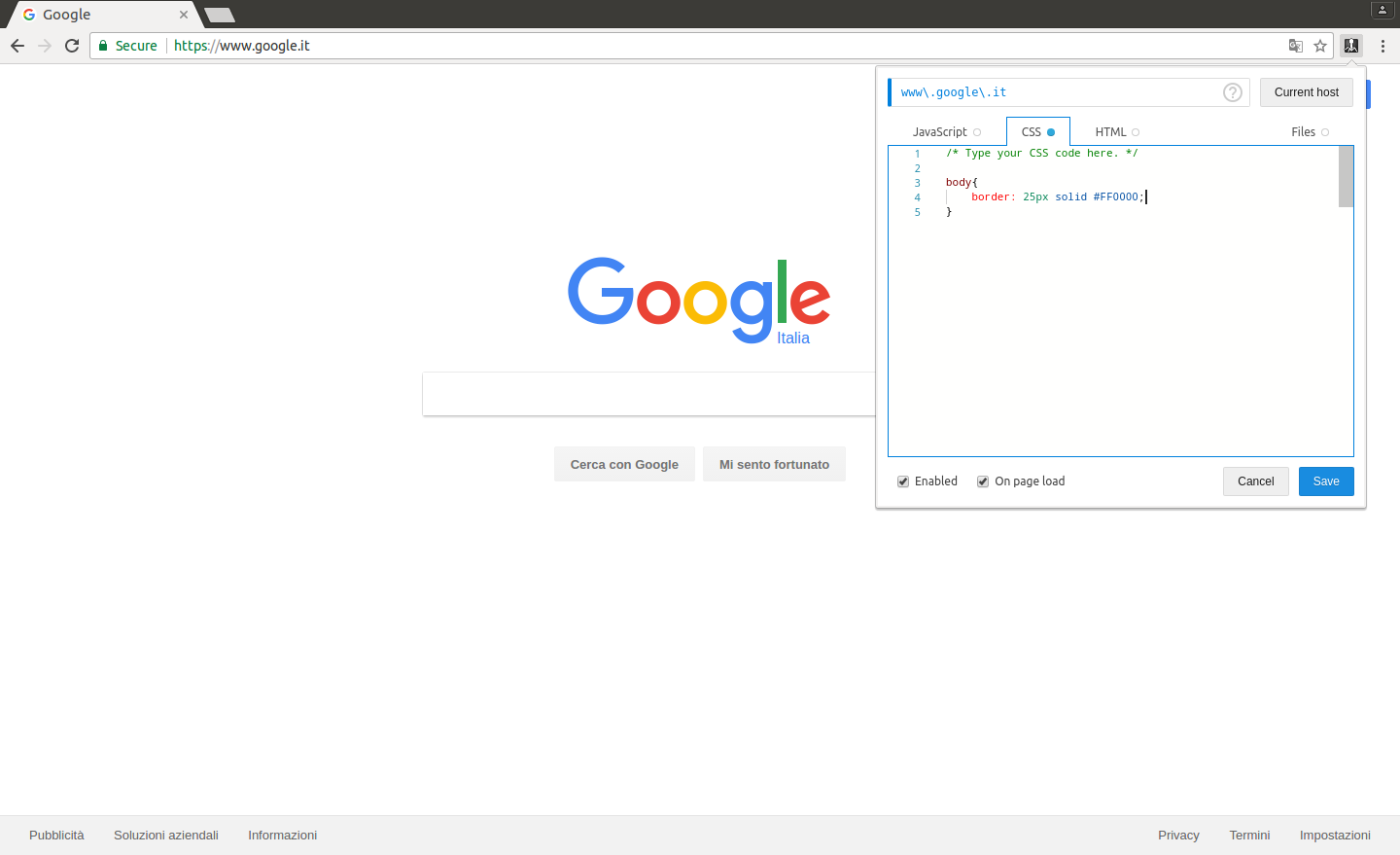The width and height of the screenshot is (1400, 855).
Task: Click the browser forward arrow
Action: pyautogui.click(x=45, y=46)
